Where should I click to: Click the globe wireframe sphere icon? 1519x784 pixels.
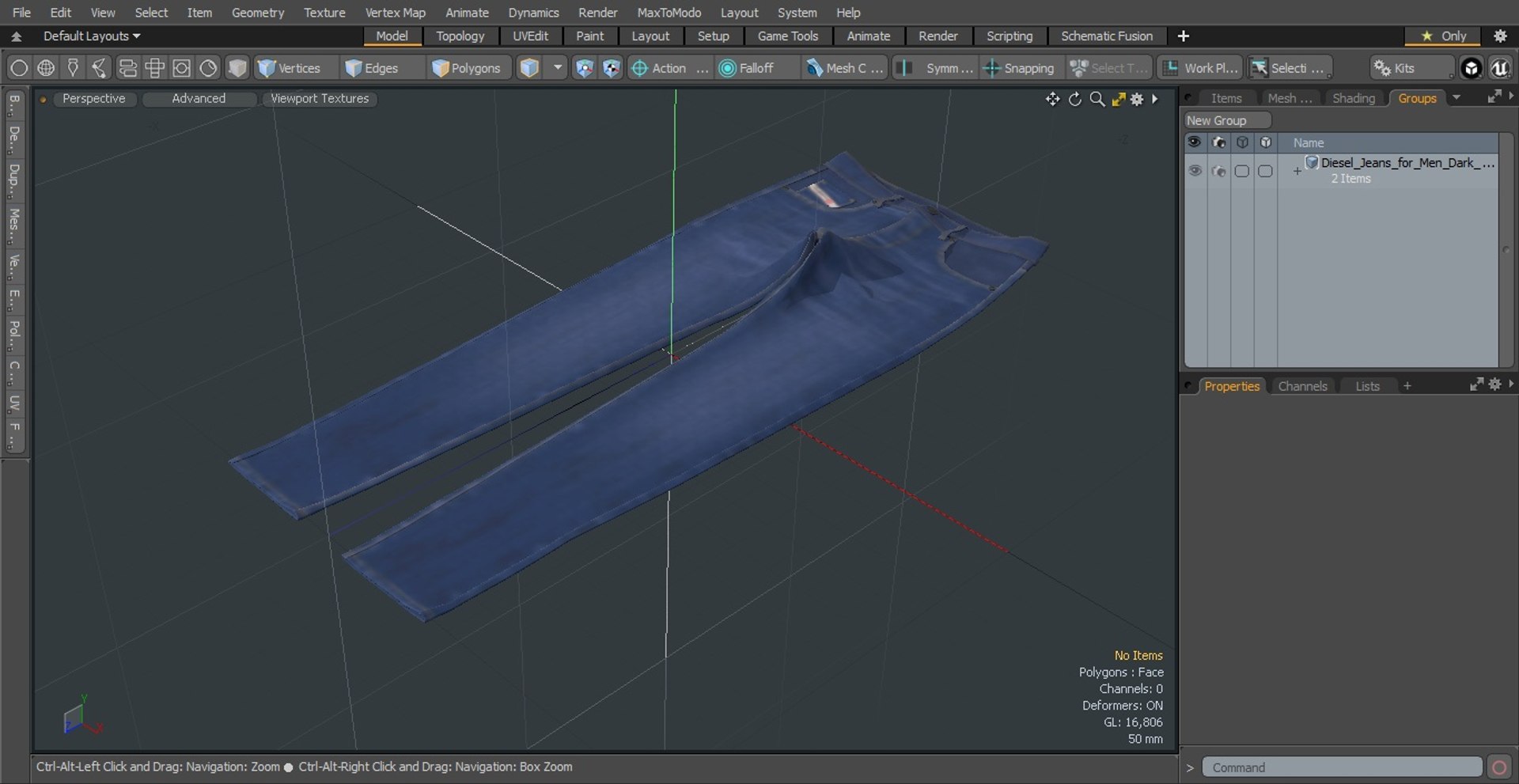(x=46, y=68)
